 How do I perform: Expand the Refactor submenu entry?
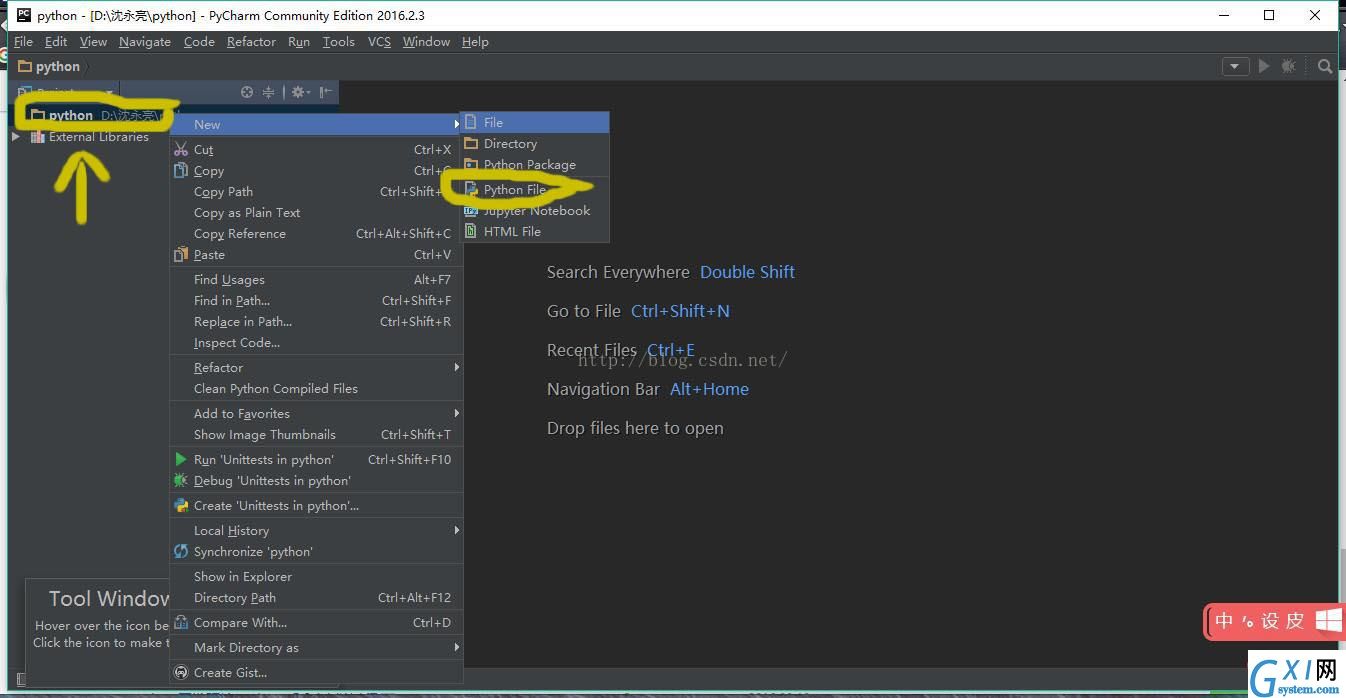pos(316,367)
